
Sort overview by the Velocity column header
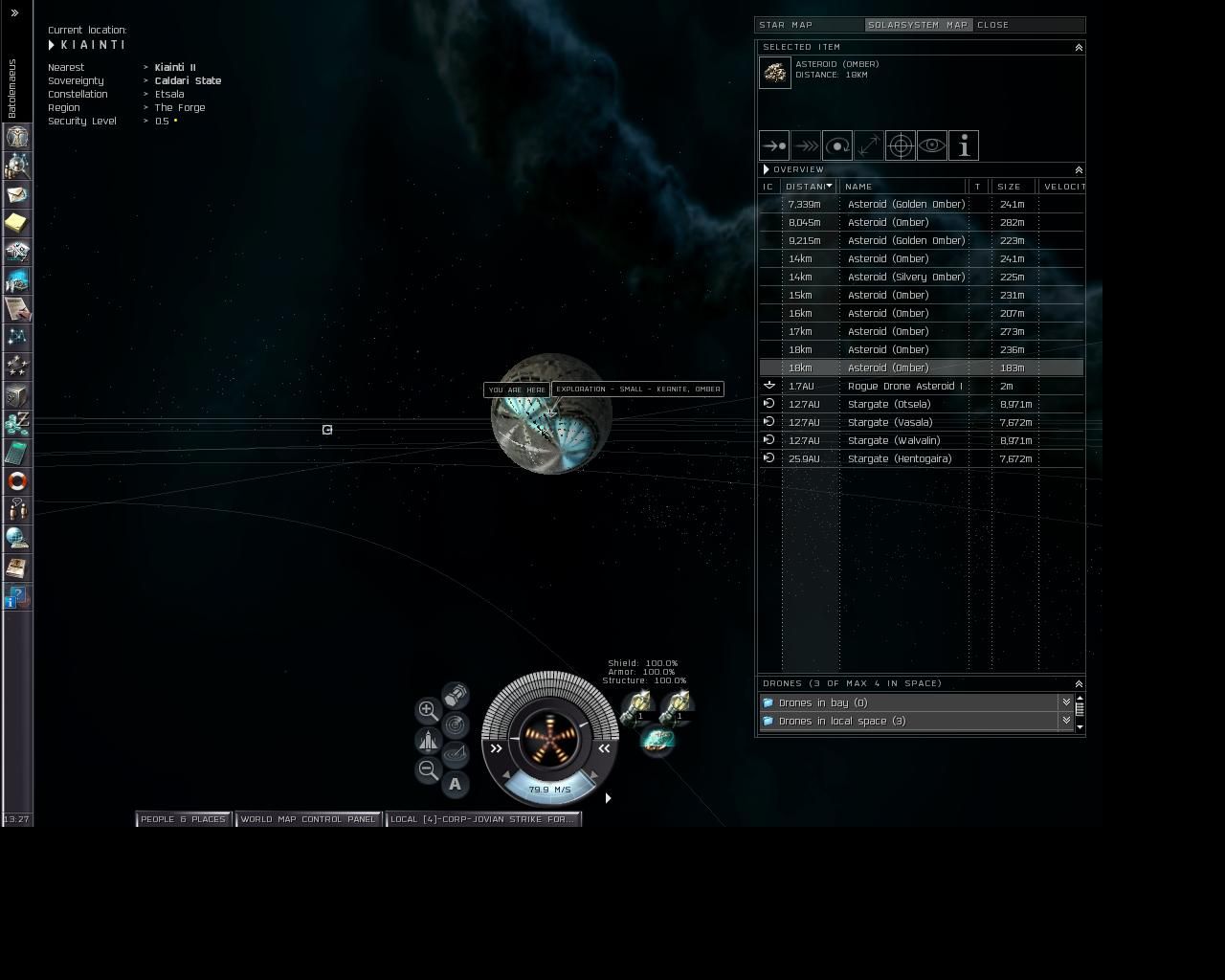[1062, 187]
